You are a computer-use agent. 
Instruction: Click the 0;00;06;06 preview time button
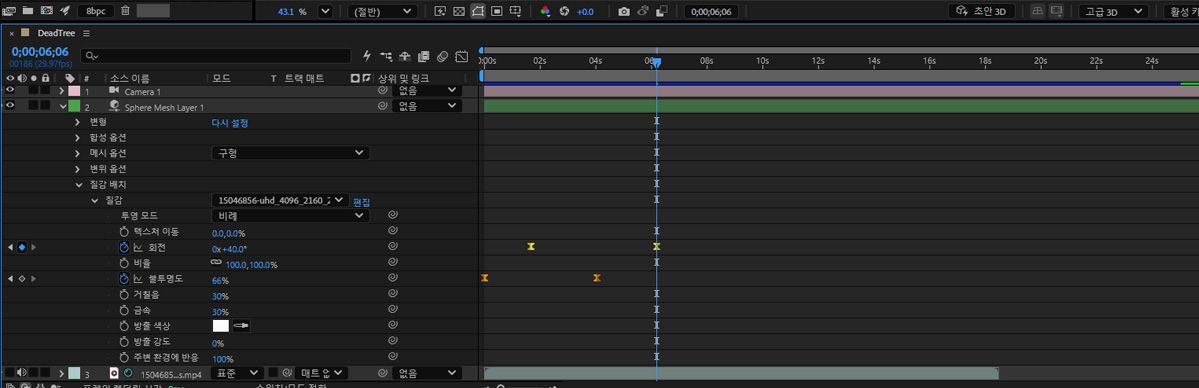[x=710, y=11]
